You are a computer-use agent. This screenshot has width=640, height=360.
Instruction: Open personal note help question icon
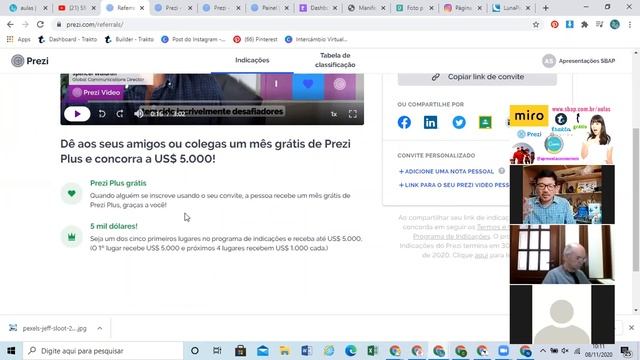coord(502,171)
